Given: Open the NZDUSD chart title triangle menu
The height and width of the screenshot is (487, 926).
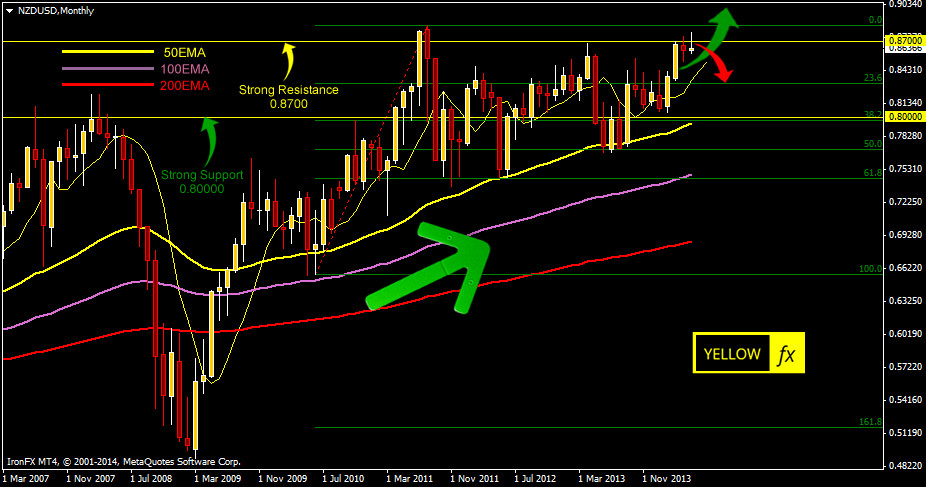Looking at the screenshot, I should [x=8, y=9].
